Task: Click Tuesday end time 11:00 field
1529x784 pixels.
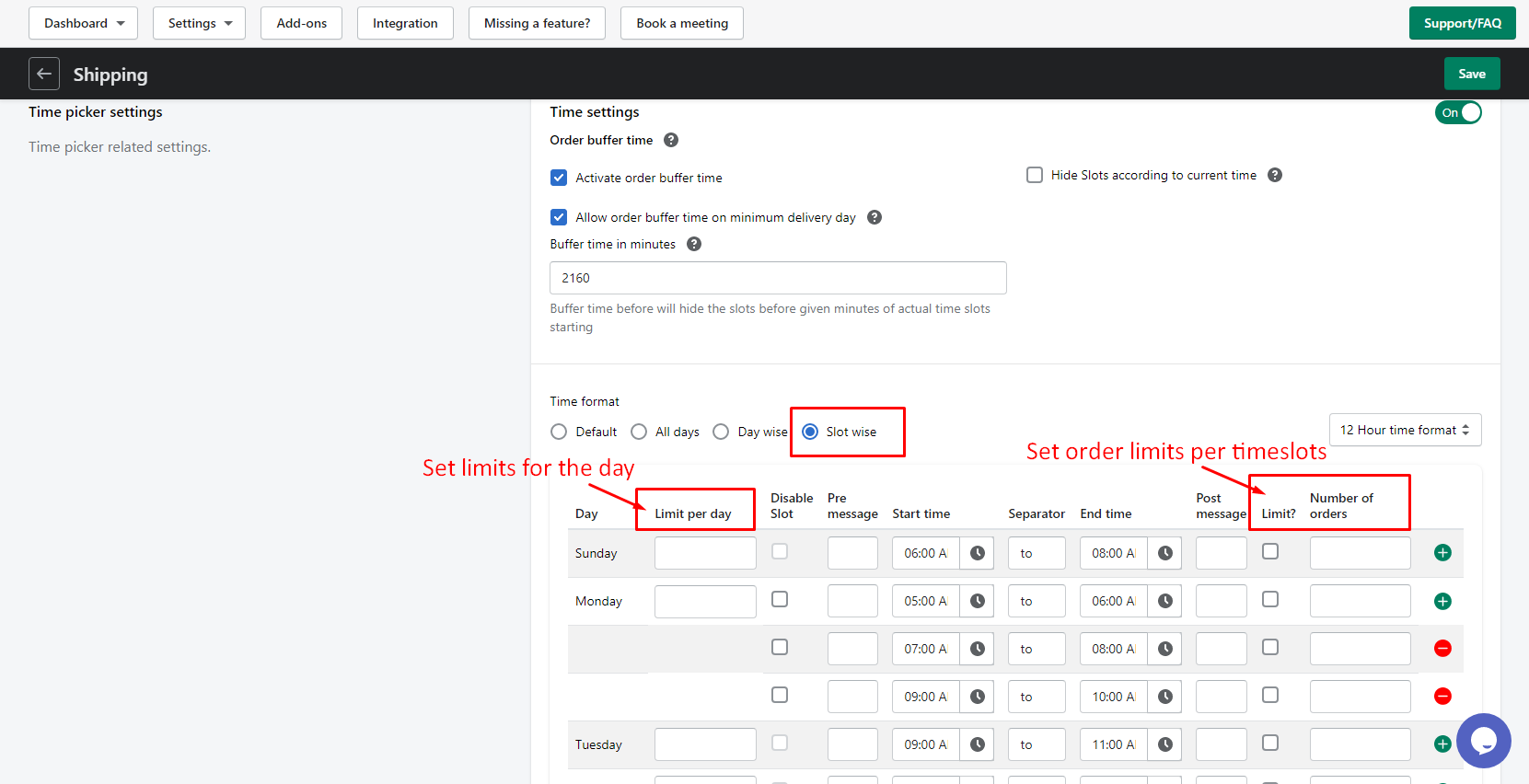Action: click(1114, 744)
